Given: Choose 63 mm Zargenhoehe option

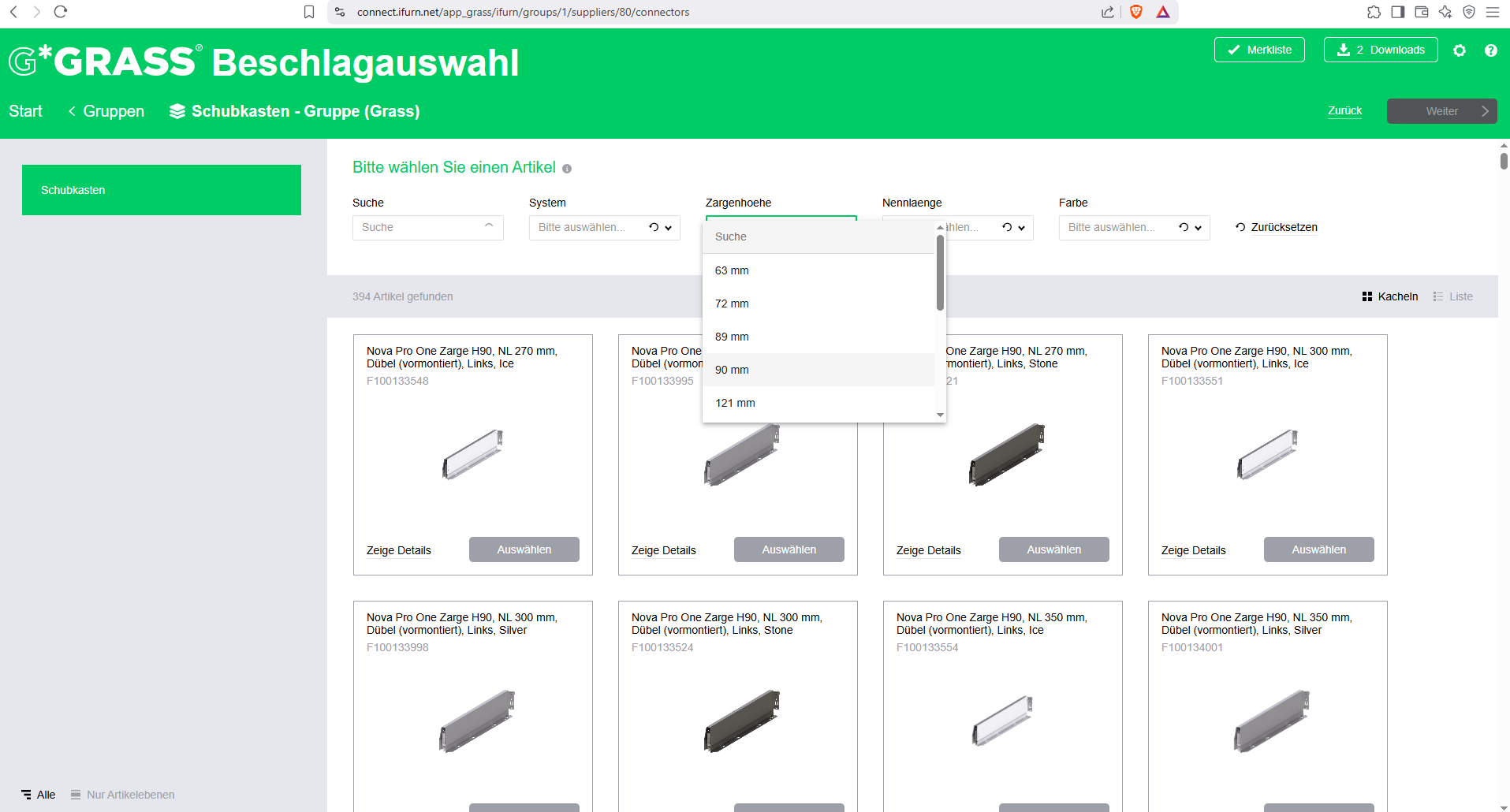Looking at the screenshot, I should pos(818,270).
